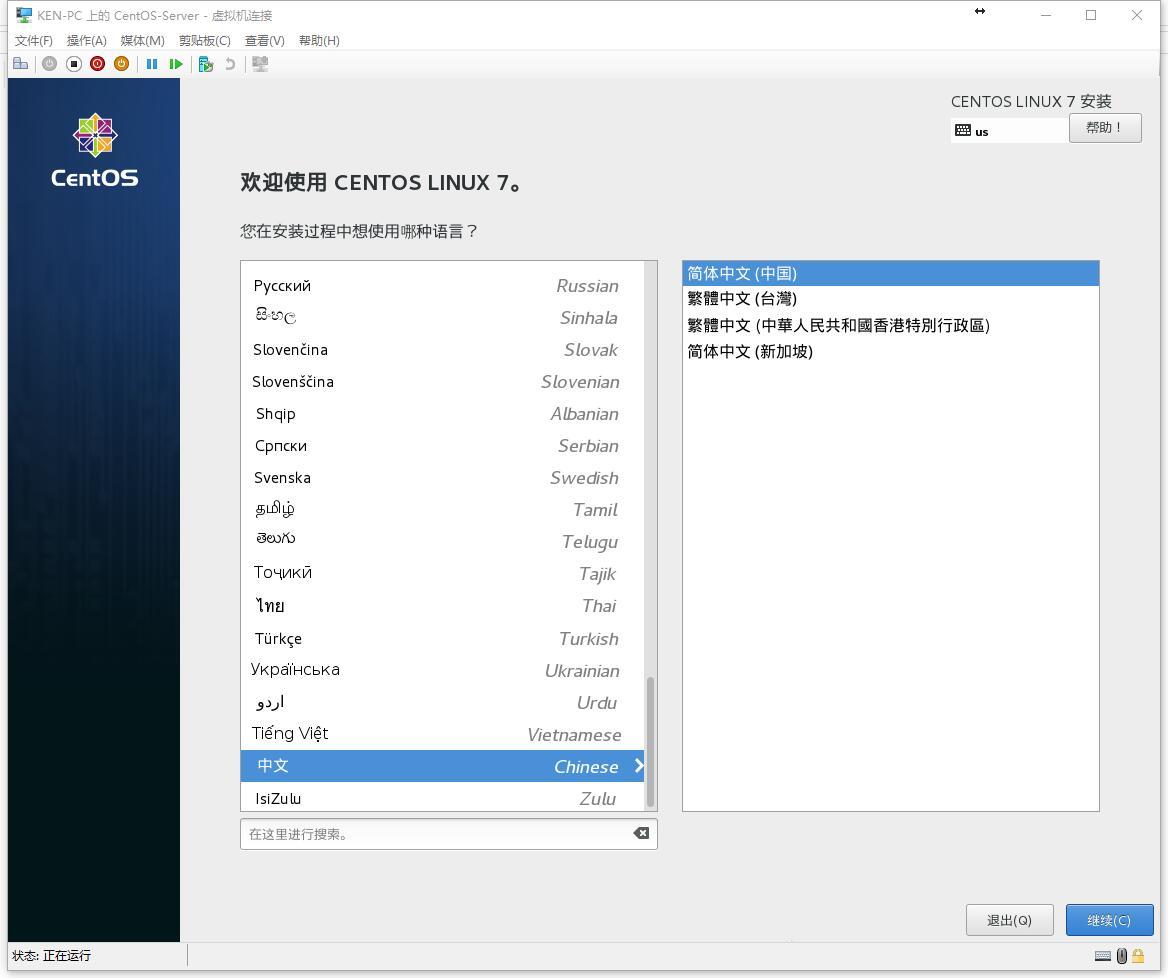The height and width of the screenshot is (978, 1168).
Task: Minimize the virtual machine connection window
Action: 1046,15
